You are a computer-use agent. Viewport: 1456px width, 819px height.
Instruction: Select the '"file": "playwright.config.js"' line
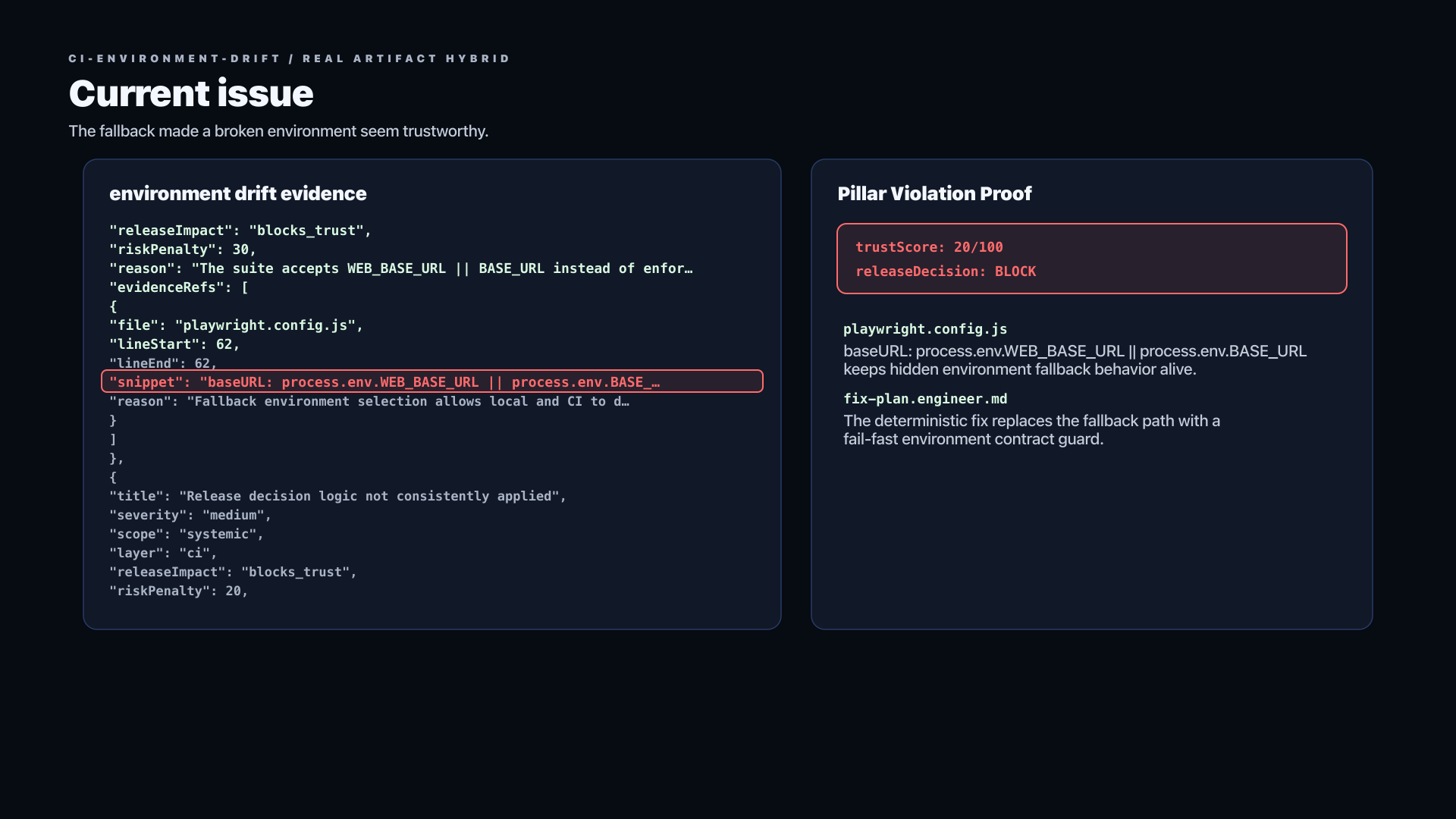tap(237, 325)
